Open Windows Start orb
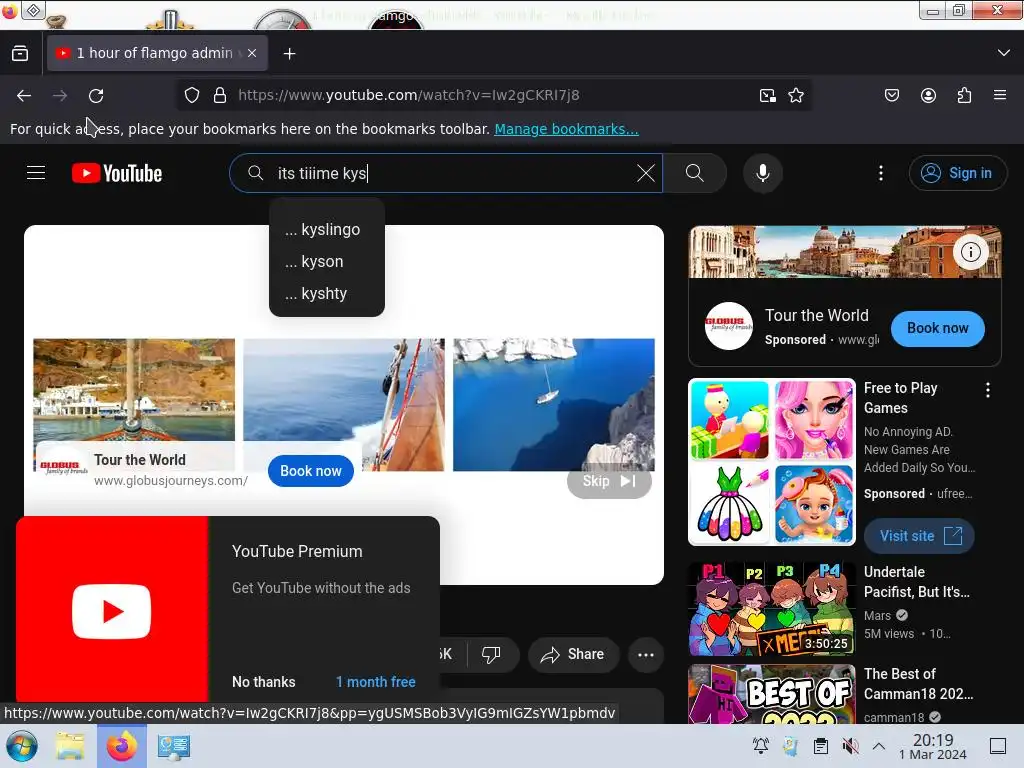The image size is (1024, 768). (22, 746)
